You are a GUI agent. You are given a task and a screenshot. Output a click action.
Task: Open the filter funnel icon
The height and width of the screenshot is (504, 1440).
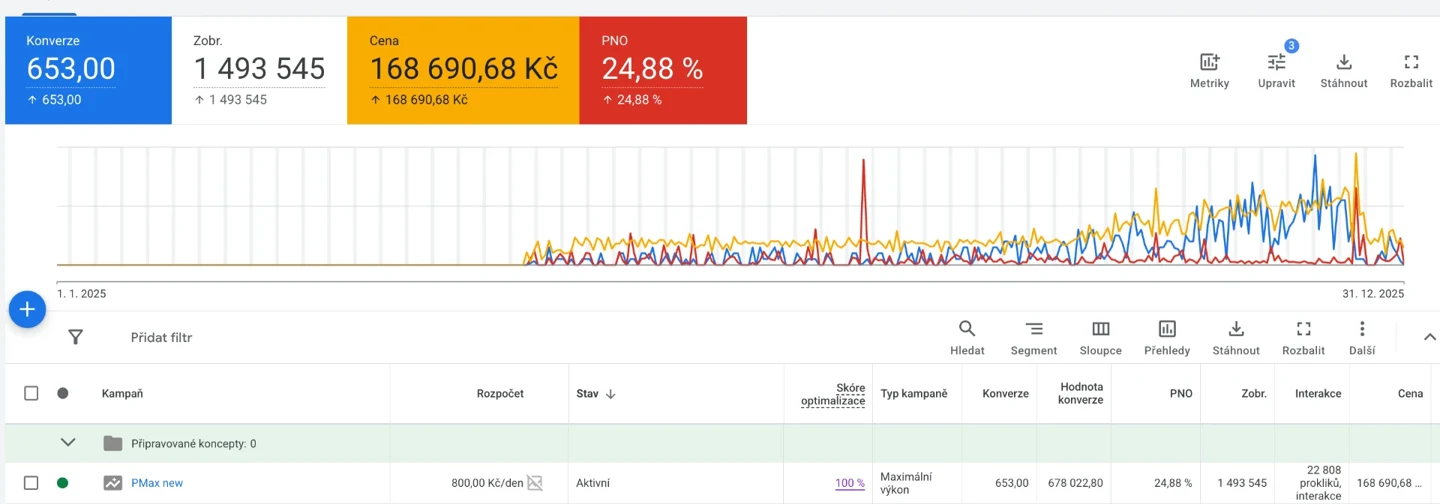(x=75, y=337)
